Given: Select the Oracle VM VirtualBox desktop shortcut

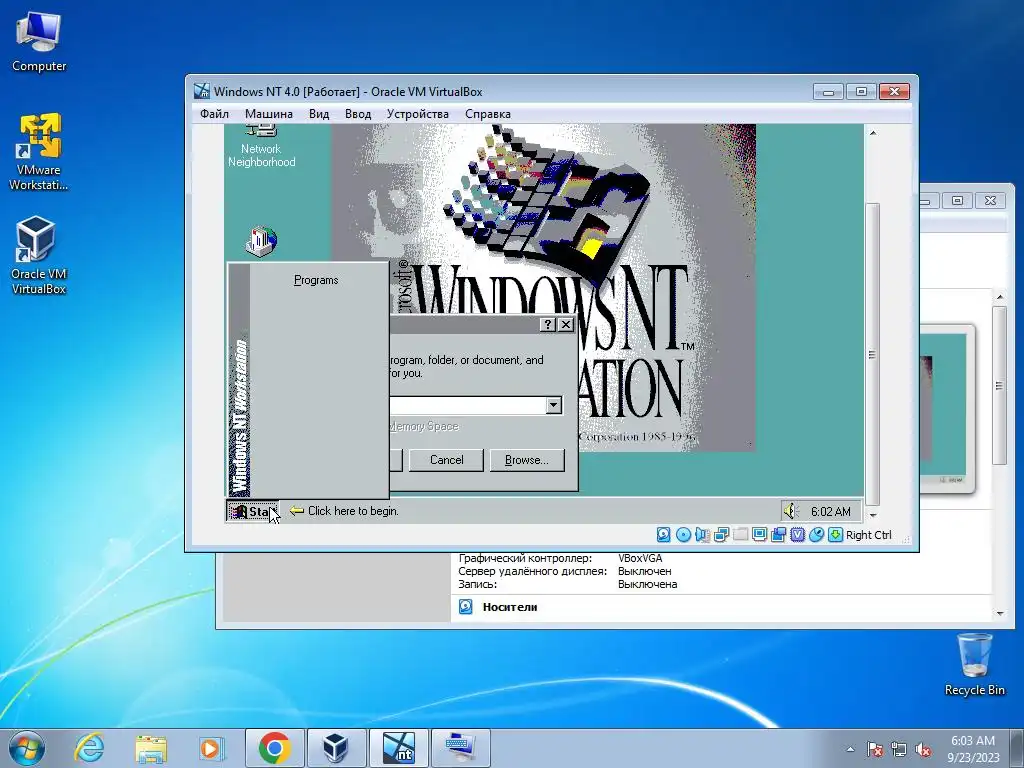Looking at the screenshot, I should 39,255.
